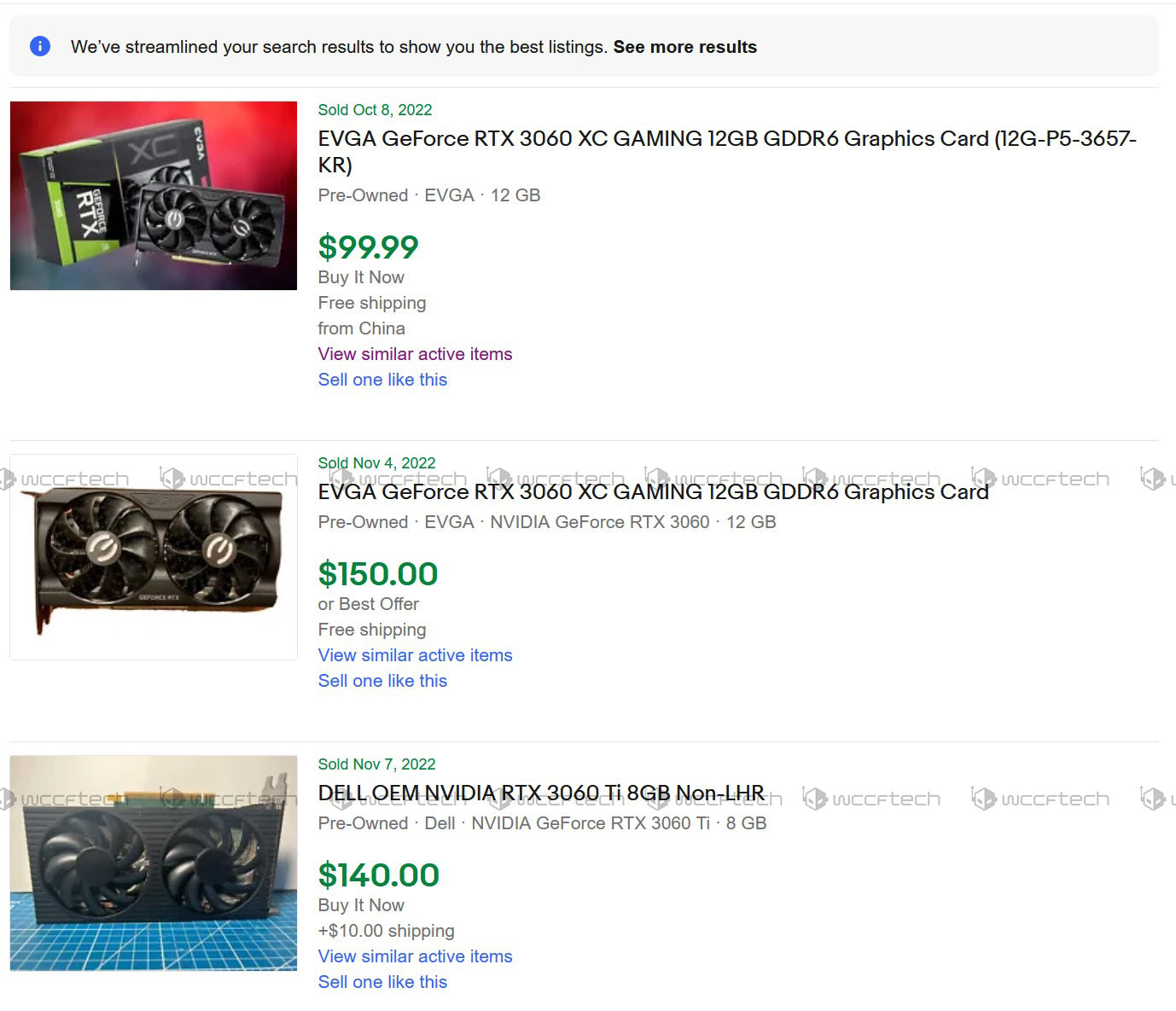1176x1011 pixels.
Task: Click the +$10.00 shipping text
Action: (x=386, y=931)
